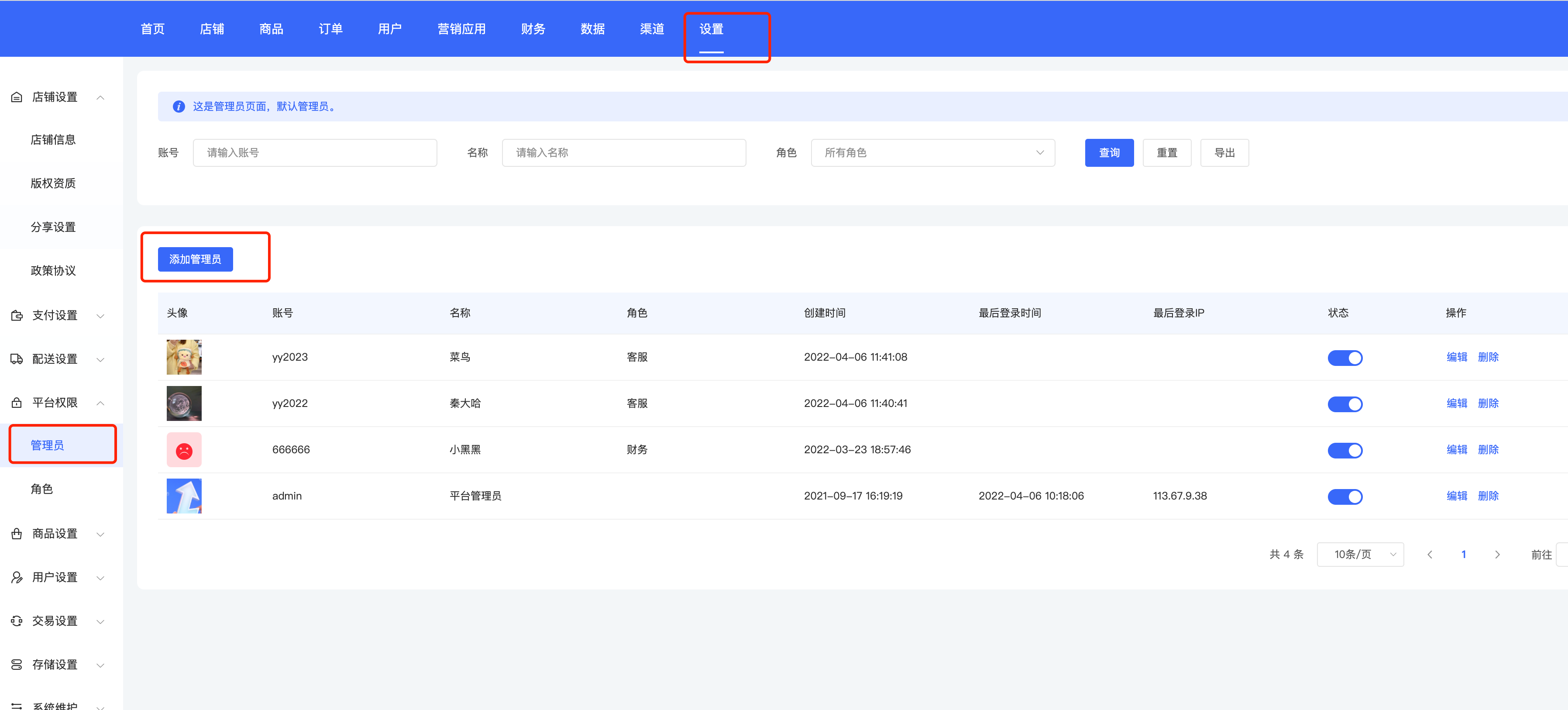Click the 店铺设置 store icon in sidebar
Screen dimensions: 1568x710
(17, 97)
